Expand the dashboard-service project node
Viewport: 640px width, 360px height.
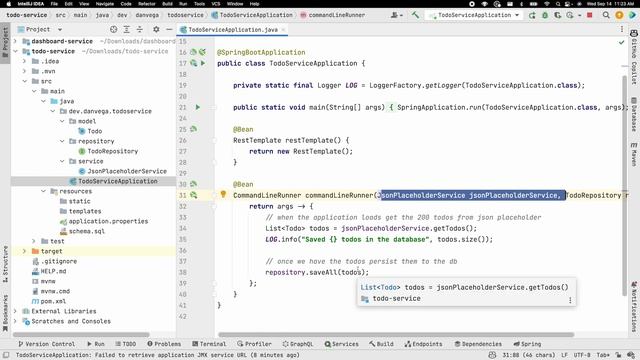pos(16,41)
